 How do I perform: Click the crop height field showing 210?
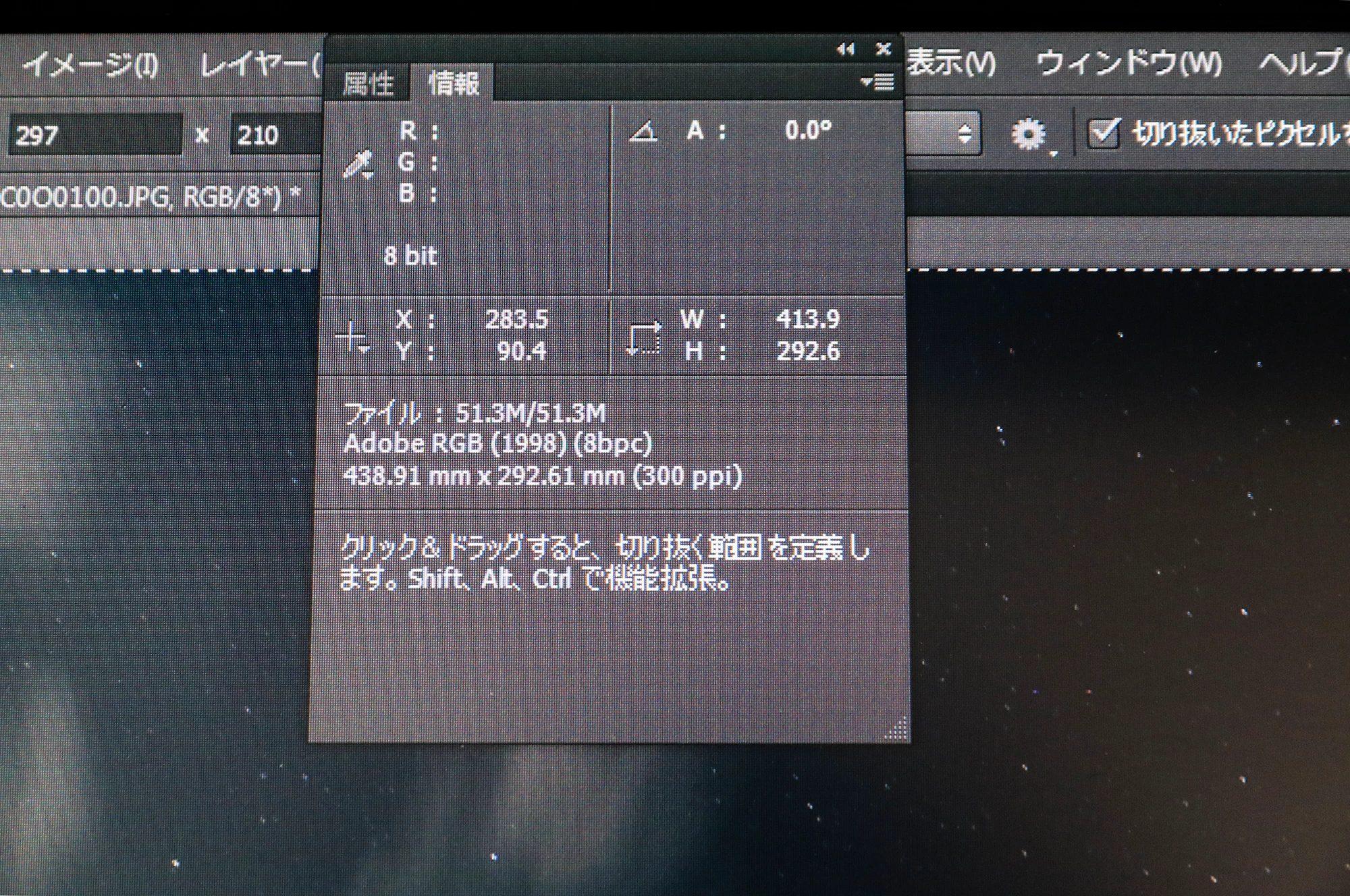coord(277,135)
